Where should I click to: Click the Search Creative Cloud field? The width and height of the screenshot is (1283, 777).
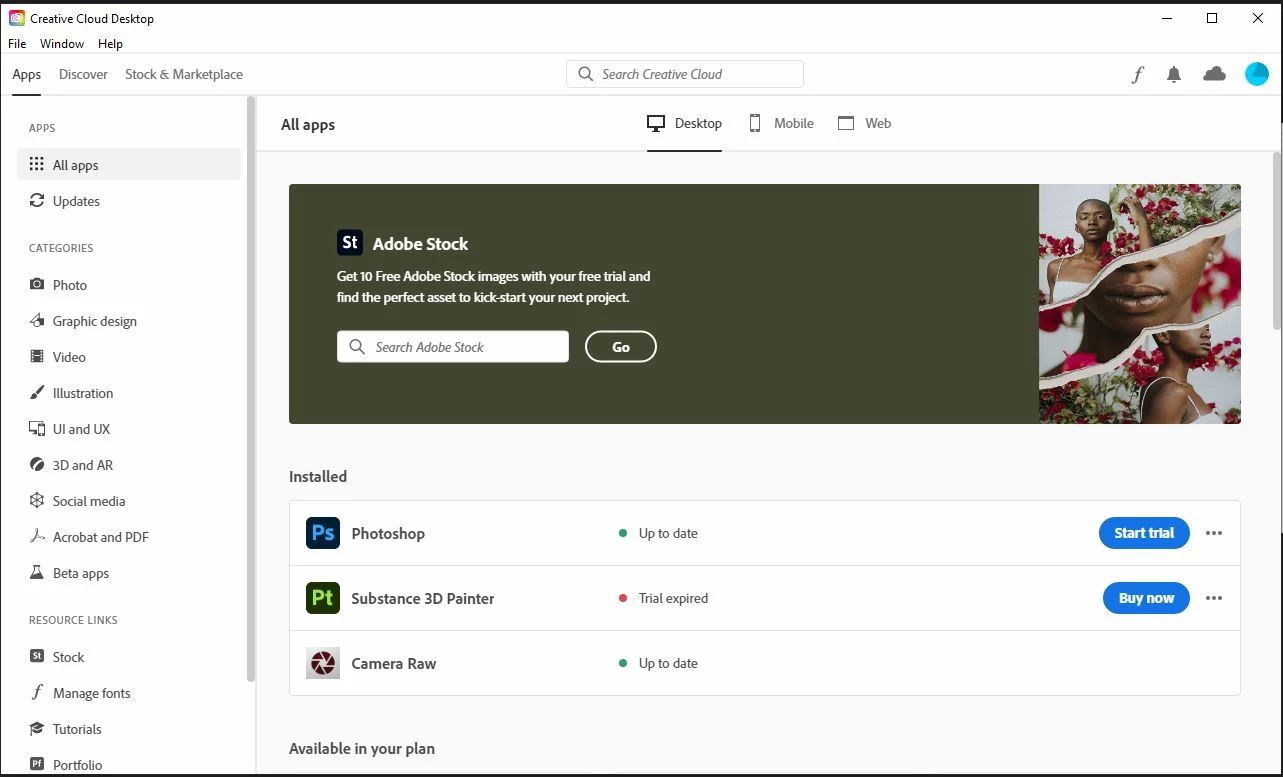[685, 74]
